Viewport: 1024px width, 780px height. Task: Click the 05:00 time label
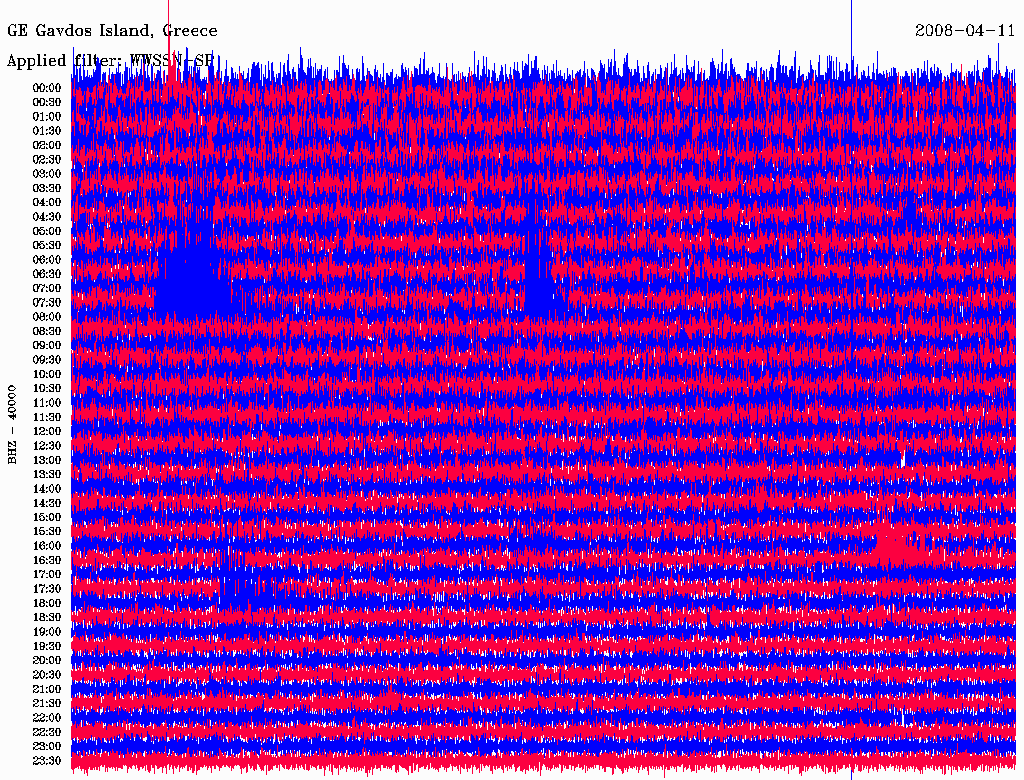tap(47, 231)
